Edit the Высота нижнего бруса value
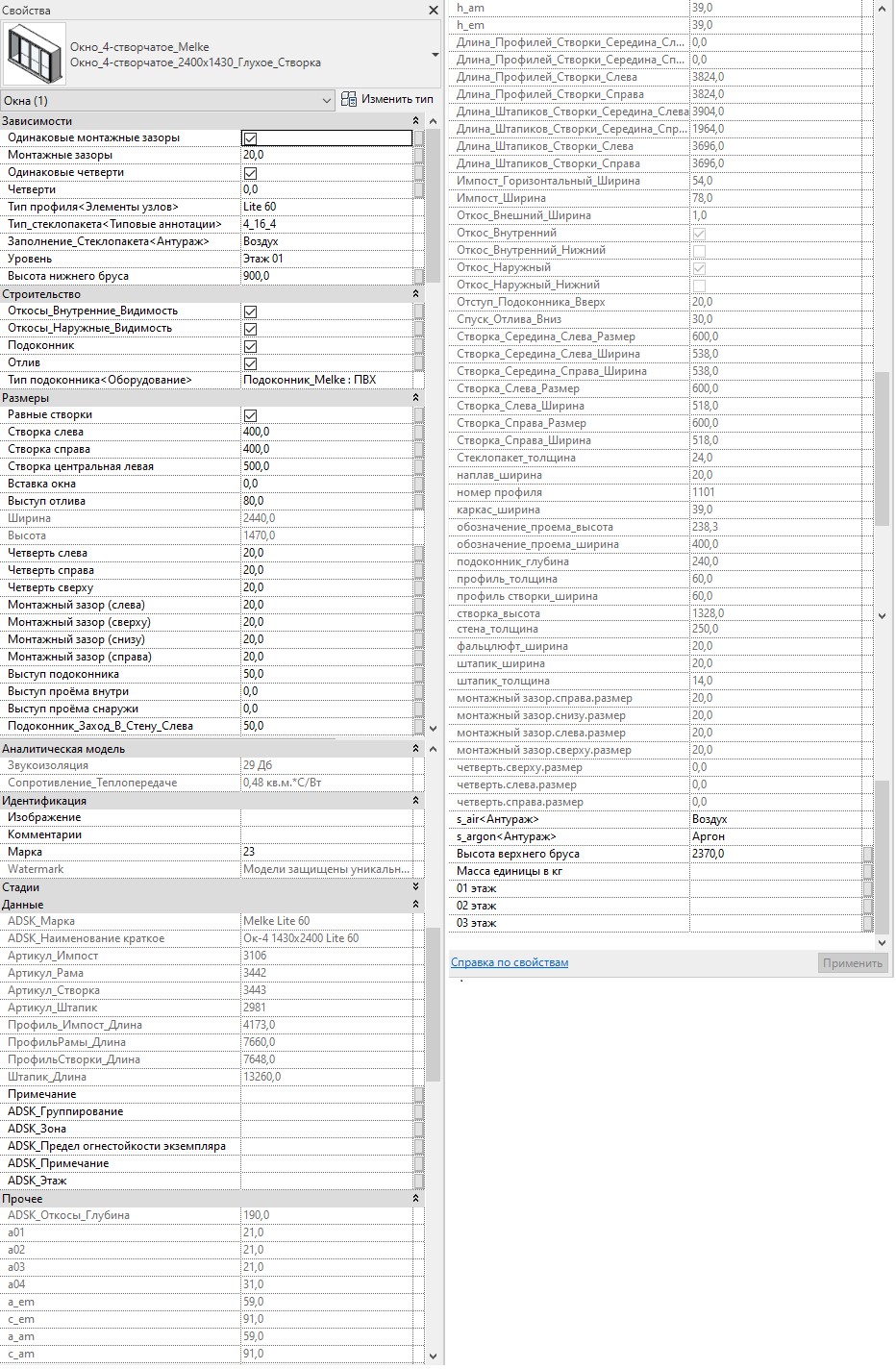 click(327, 276)
